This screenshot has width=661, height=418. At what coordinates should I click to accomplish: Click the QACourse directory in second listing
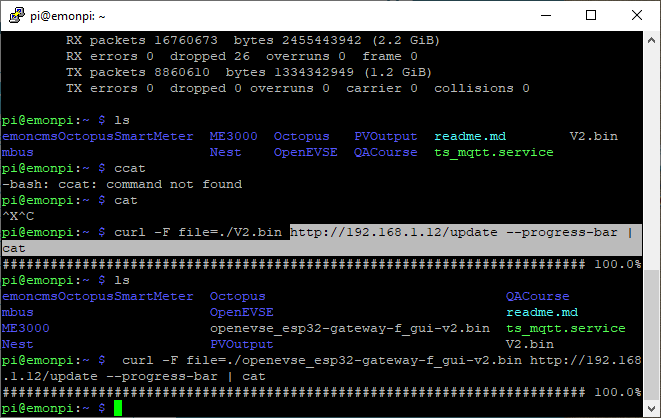point(537,296)
